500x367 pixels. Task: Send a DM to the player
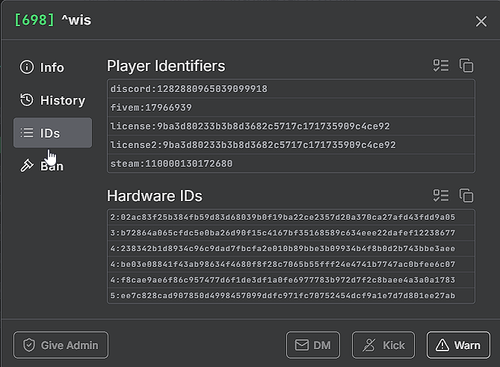pos(313,345)
